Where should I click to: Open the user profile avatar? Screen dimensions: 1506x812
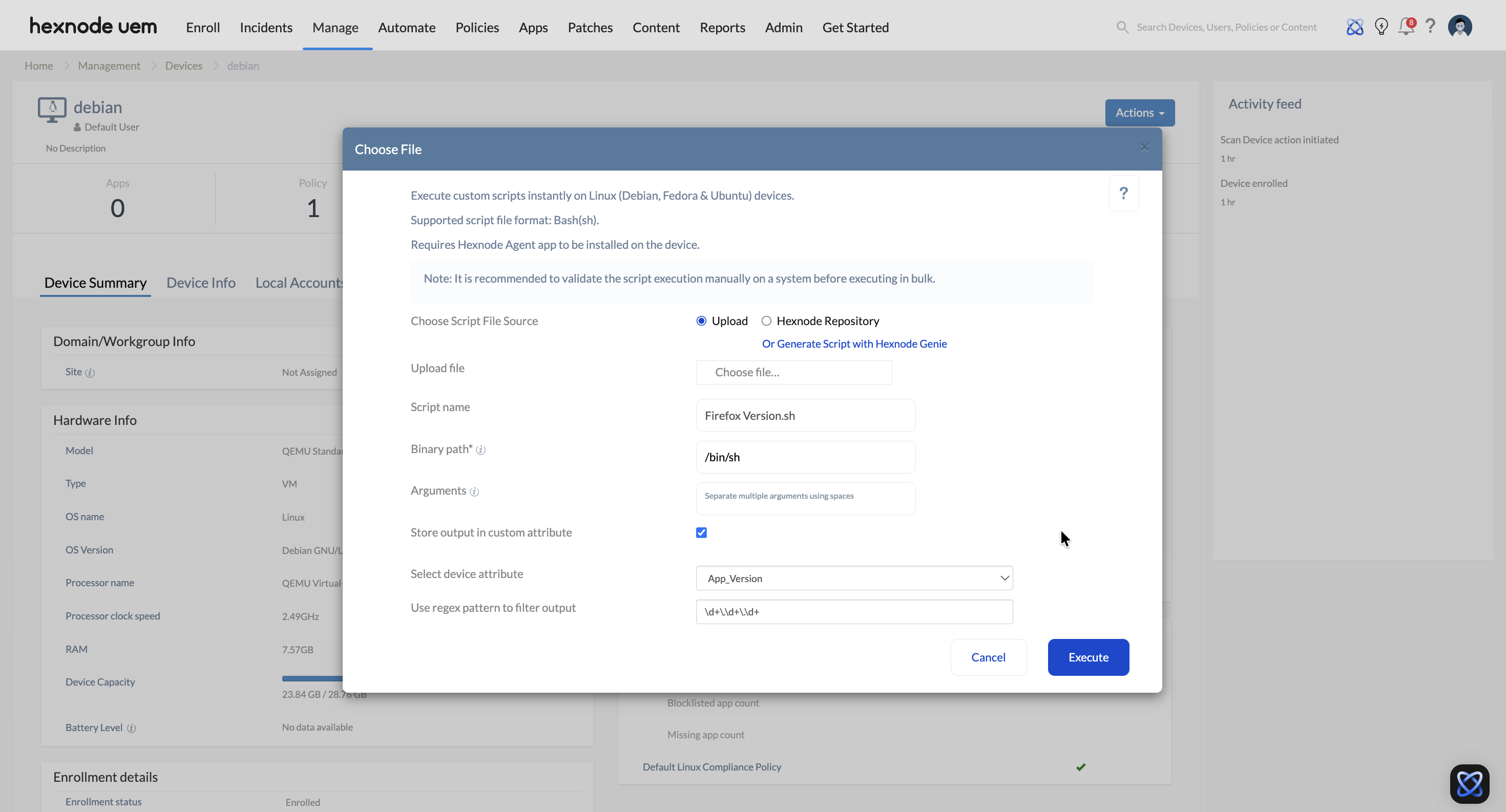pyautogui.click(x=1459, y=26)
